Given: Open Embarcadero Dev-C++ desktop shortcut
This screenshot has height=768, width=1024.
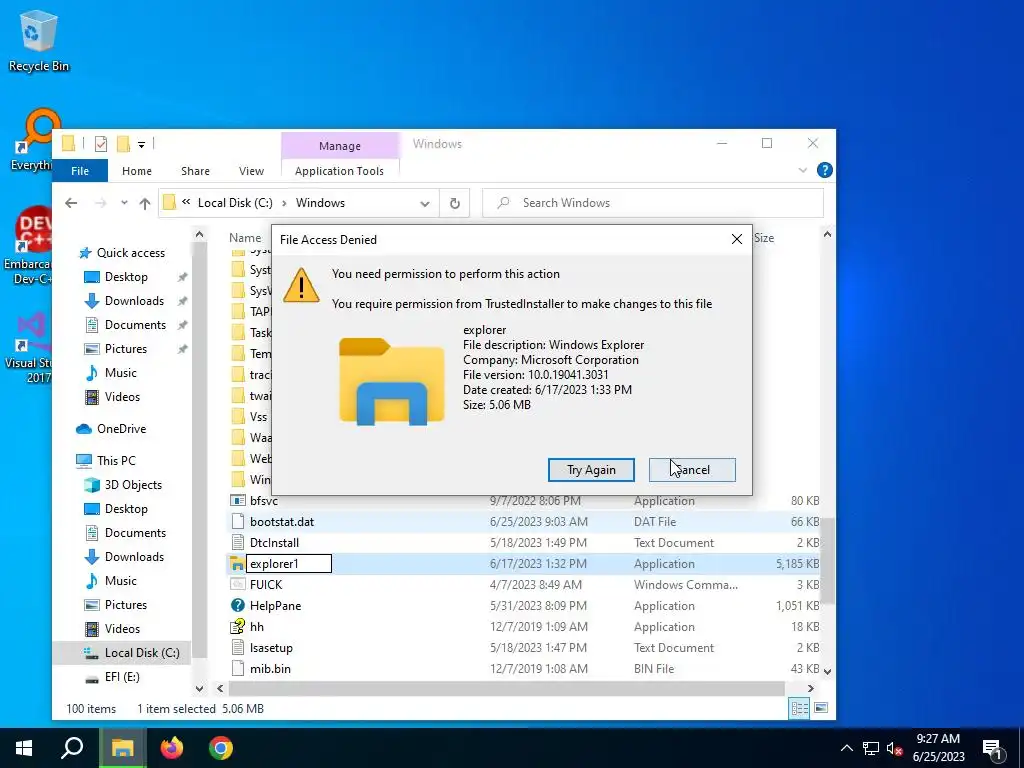Looking at the screenshot, I should [27, 246].
